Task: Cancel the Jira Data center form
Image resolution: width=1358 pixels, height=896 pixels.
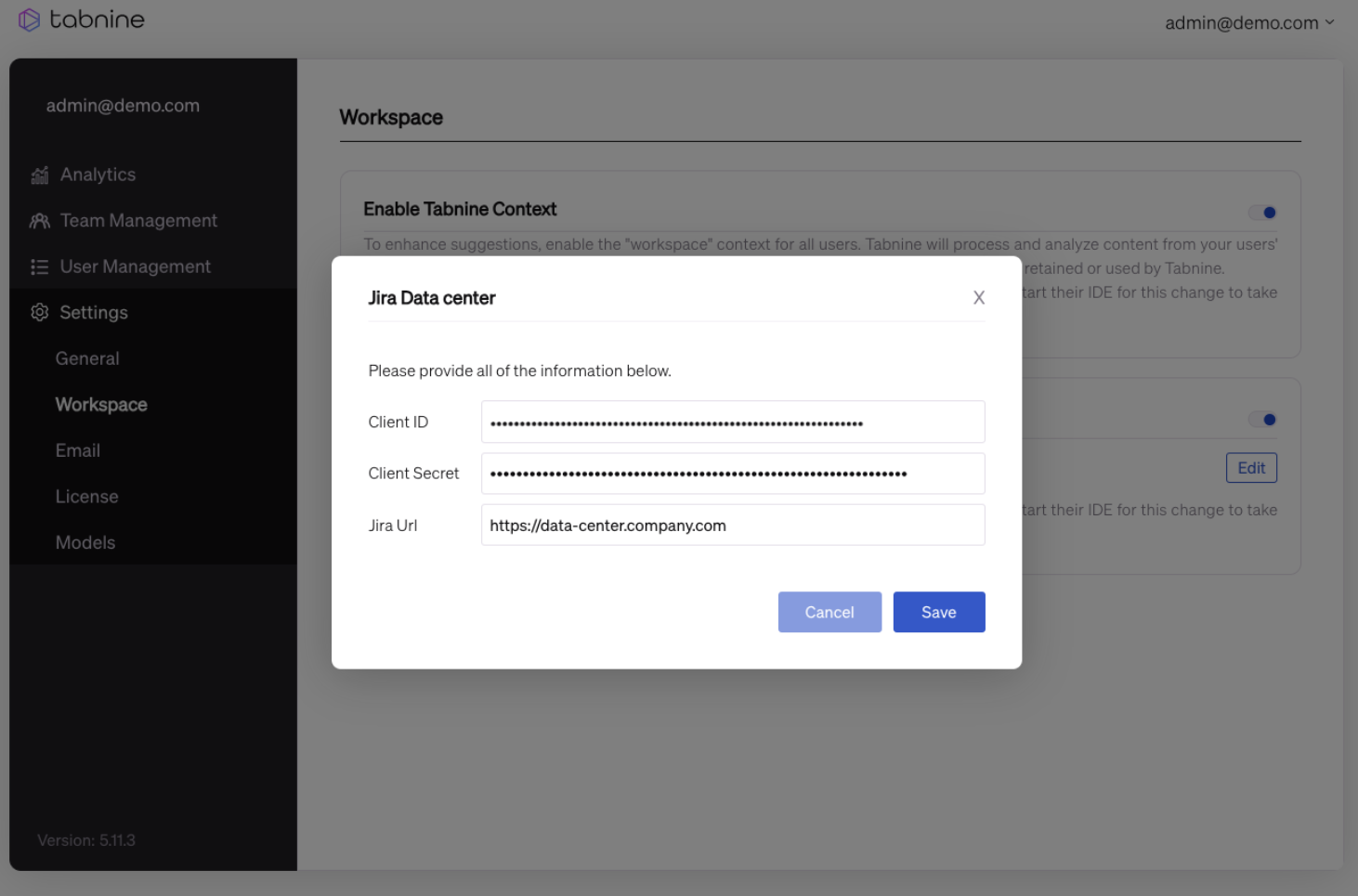Action: click(829, 612)
